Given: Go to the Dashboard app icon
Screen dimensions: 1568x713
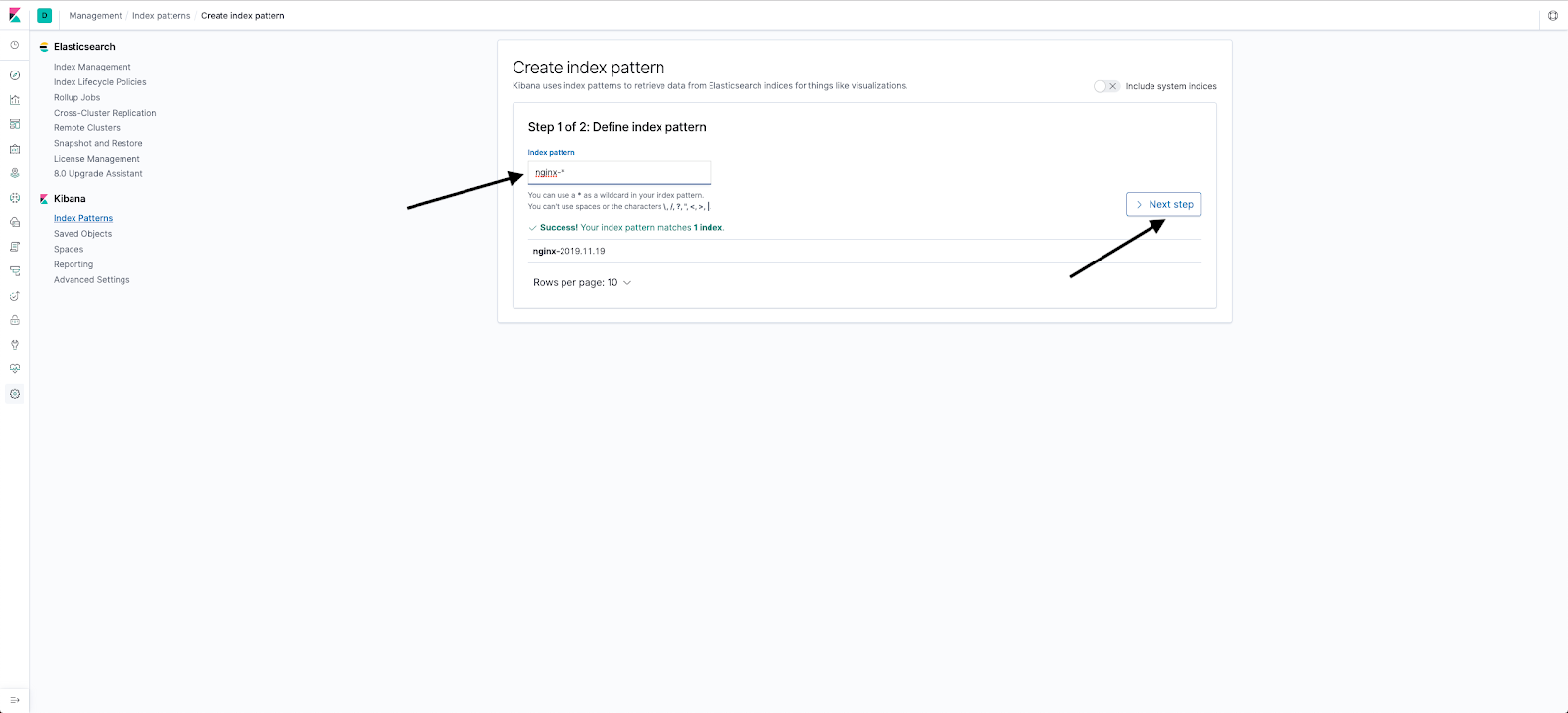Looking at the screenshot, I should pyautogui.click(x=15, y=124).
